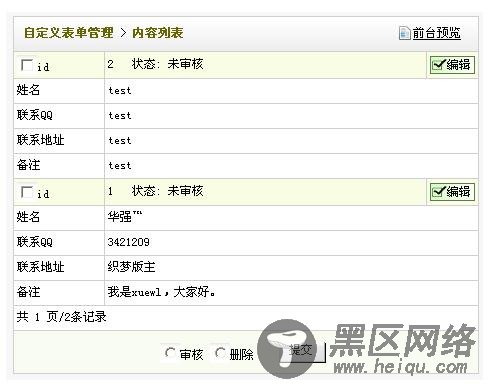Click the 织梦版主 address value
The image size is (489, 384).
[x=131, y=267]
